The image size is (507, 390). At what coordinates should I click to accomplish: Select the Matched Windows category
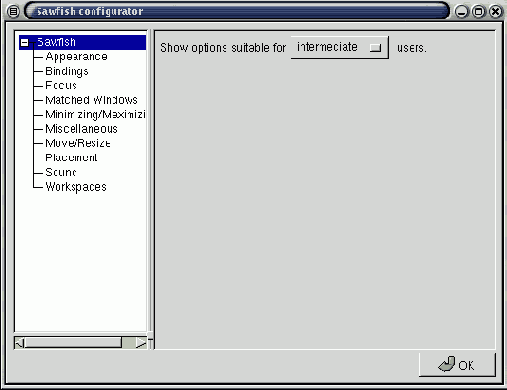click(x=91, y=100)
